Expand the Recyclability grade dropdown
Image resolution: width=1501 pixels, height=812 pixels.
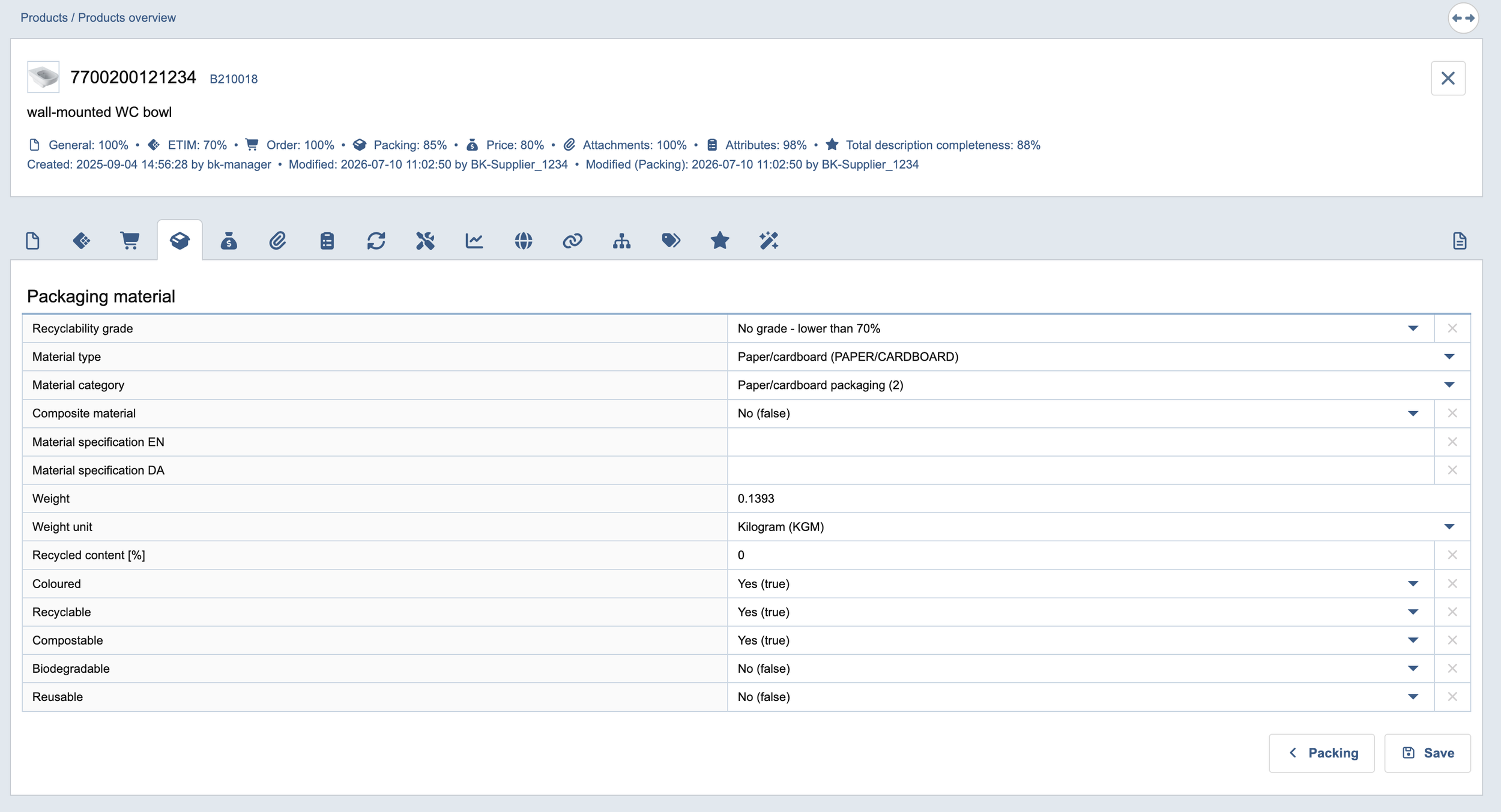click(1413, 328)
